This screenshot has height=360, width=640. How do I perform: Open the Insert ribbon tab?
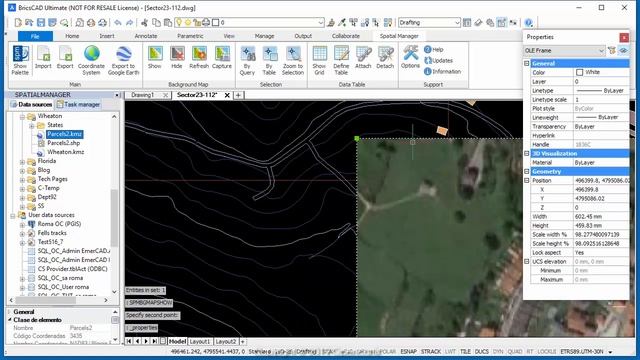pos(107,36)
